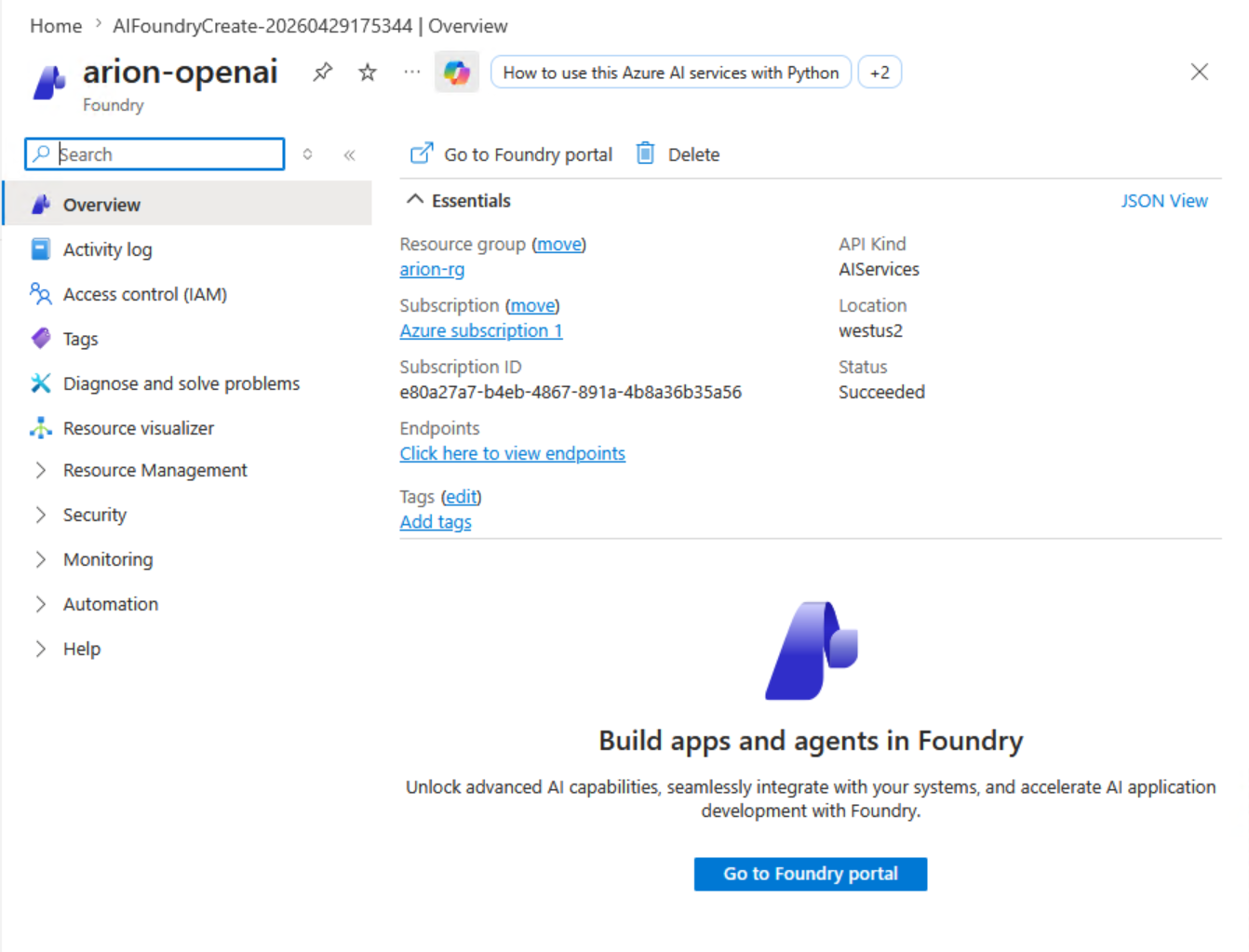Open the Copilot icon button
Image resolution: width=1249 pixels, height=952 pixels.
(457, 72)
